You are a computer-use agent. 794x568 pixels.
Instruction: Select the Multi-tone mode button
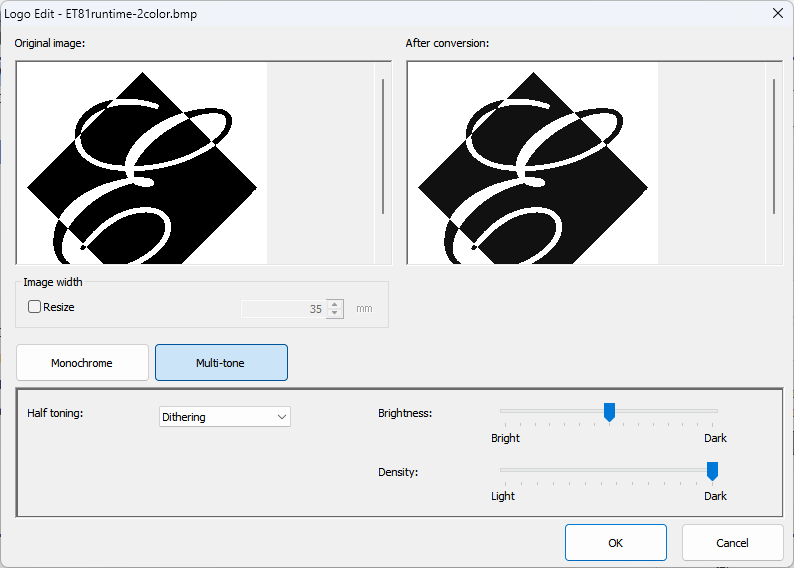221,363
